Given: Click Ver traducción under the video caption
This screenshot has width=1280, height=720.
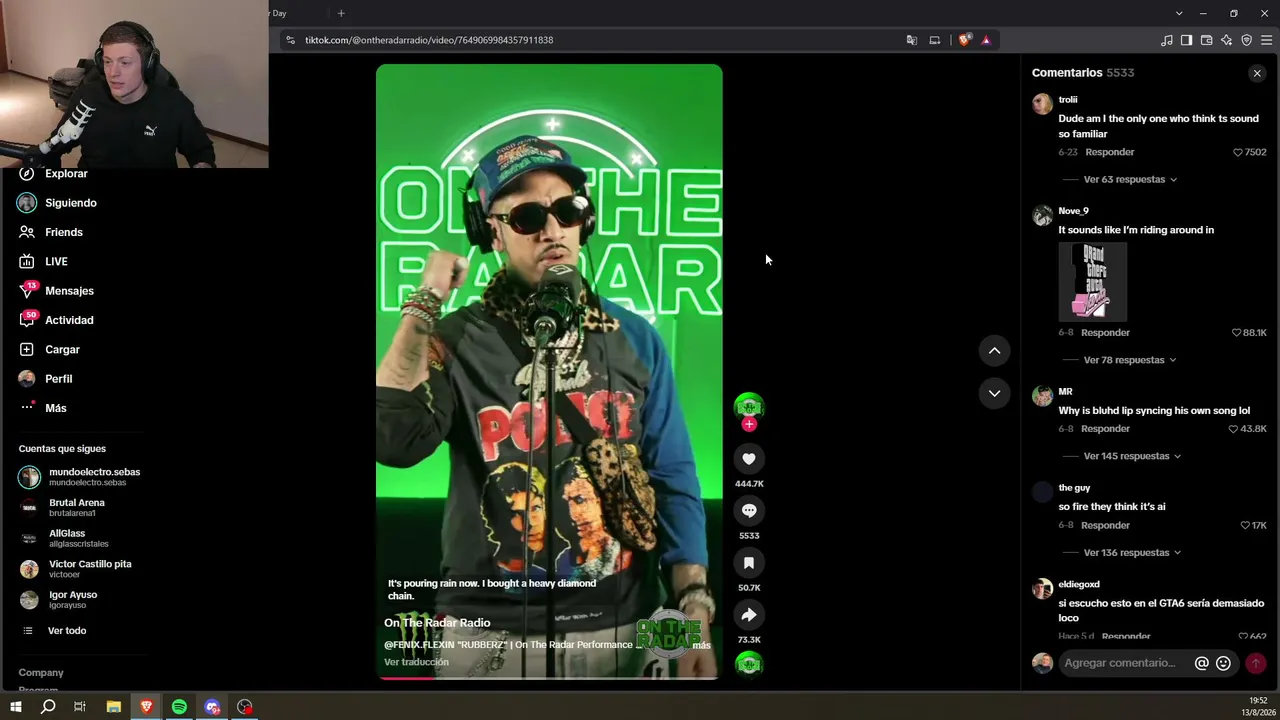Looking at the screenshot, I should 416,662.
